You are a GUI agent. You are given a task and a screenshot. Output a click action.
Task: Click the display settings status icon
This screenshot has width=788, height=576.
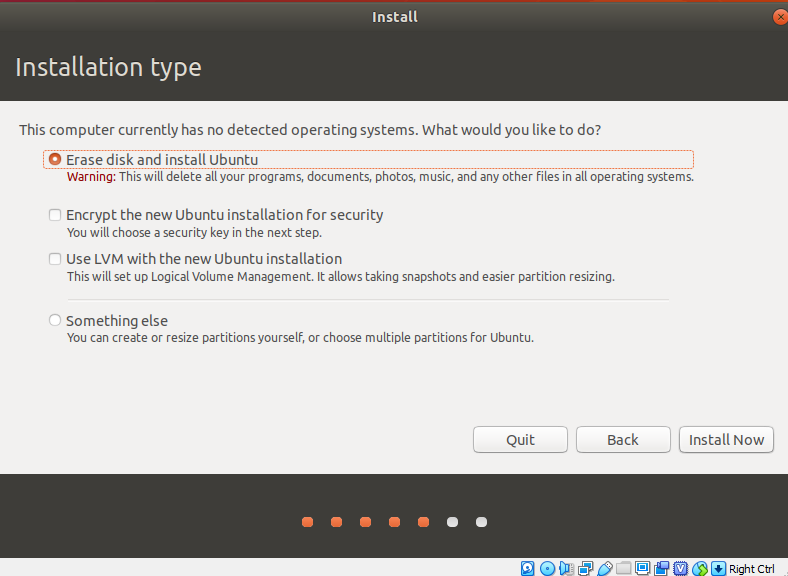[x=642, y=568]
